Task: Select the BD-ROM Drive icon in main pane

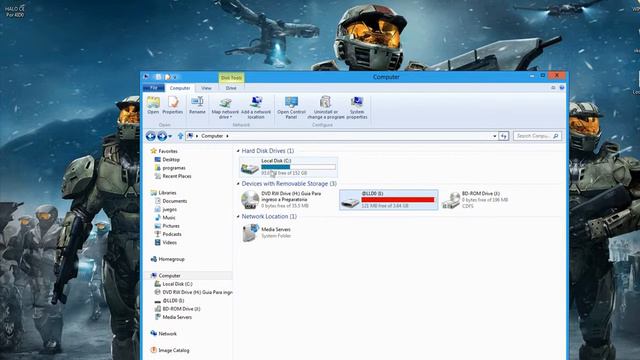Action: (x=451, y=200)
